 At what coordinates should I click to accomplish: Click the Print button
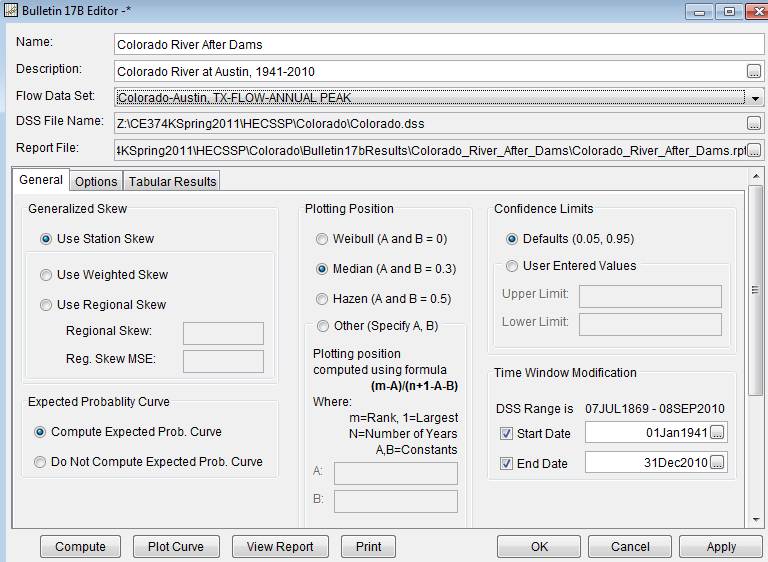coord(368,546)
